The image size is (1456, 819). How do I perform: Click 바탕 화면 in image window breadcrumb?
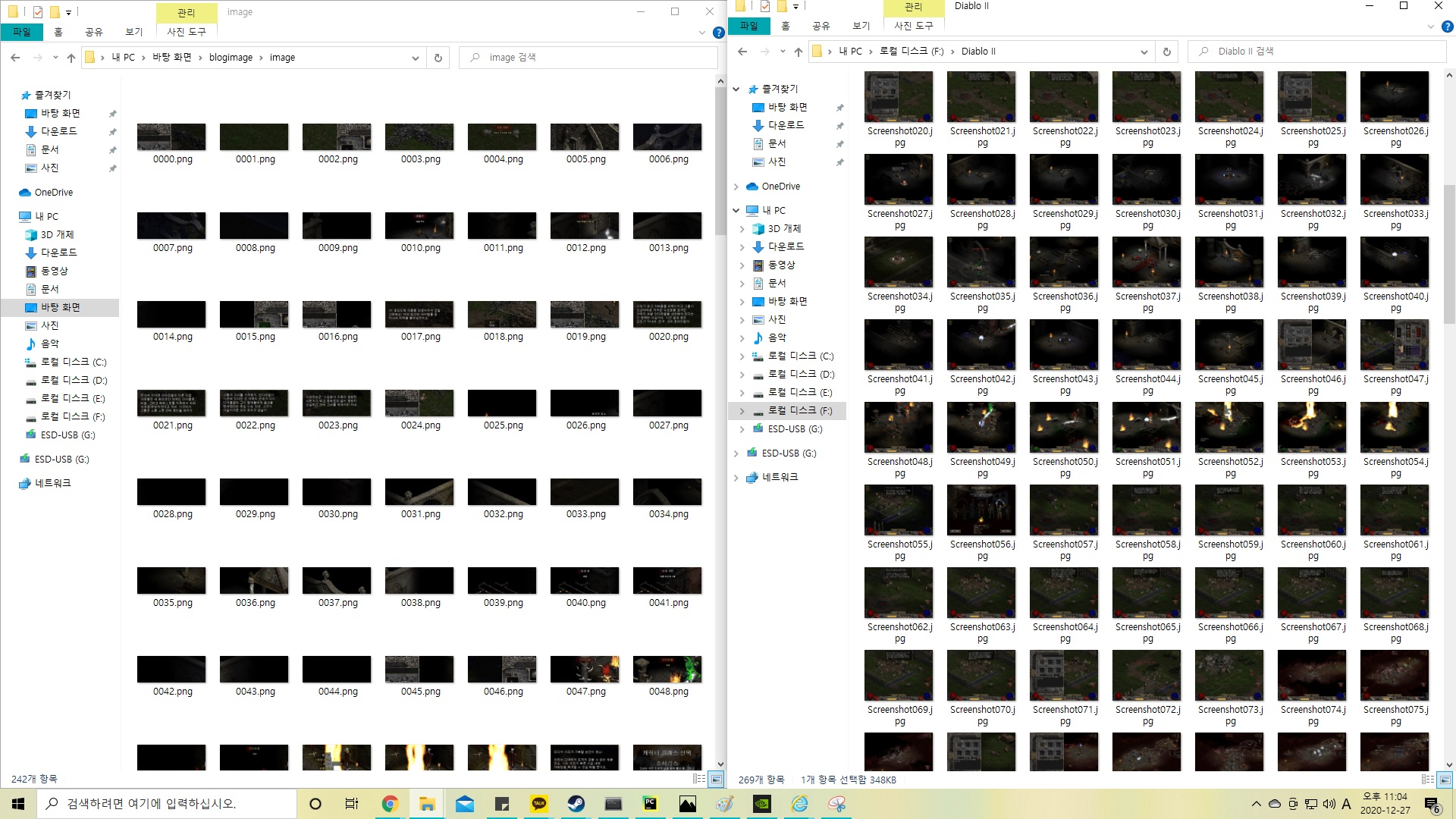(x=172, y=58)
